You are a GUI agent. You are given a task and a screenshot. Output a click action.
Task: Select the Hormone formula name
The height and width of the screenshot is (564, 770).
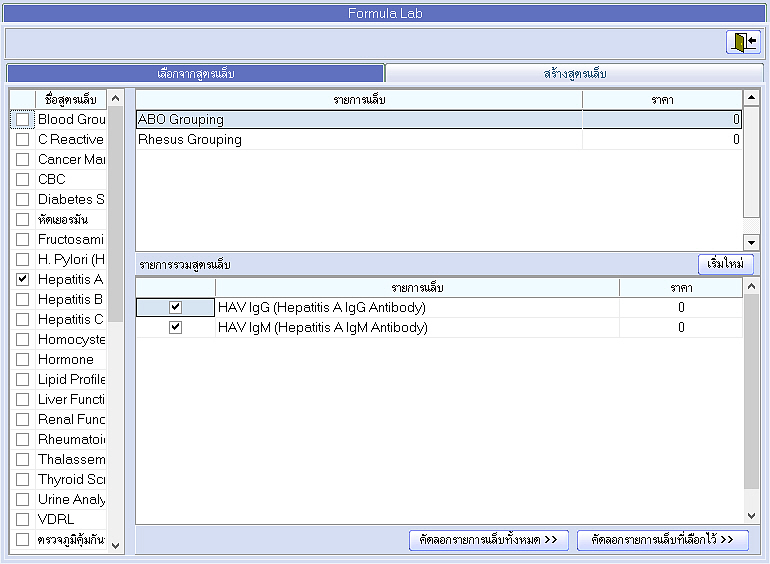[x=66, y=359]
